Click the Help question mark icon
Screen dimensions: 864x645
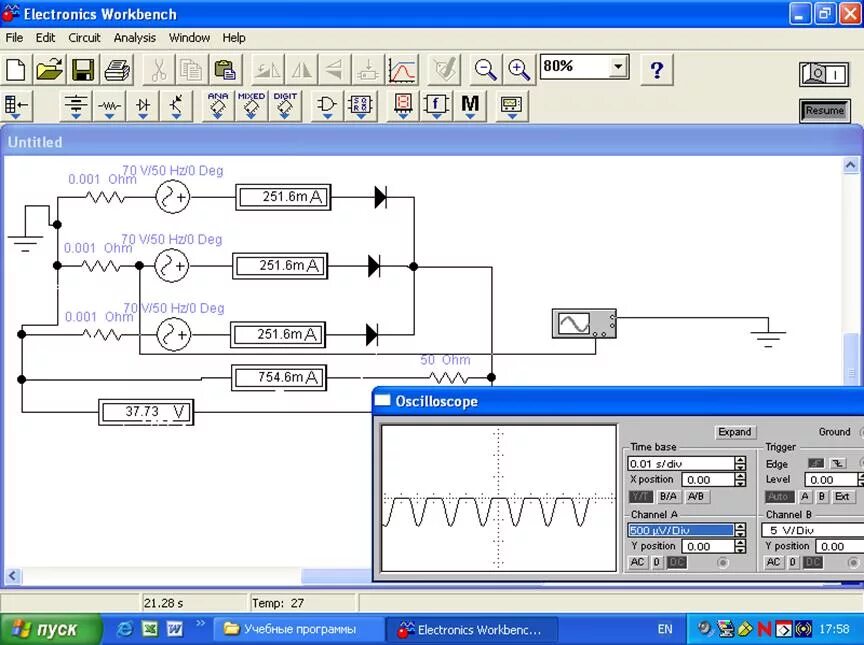click(x=657, y=70)
